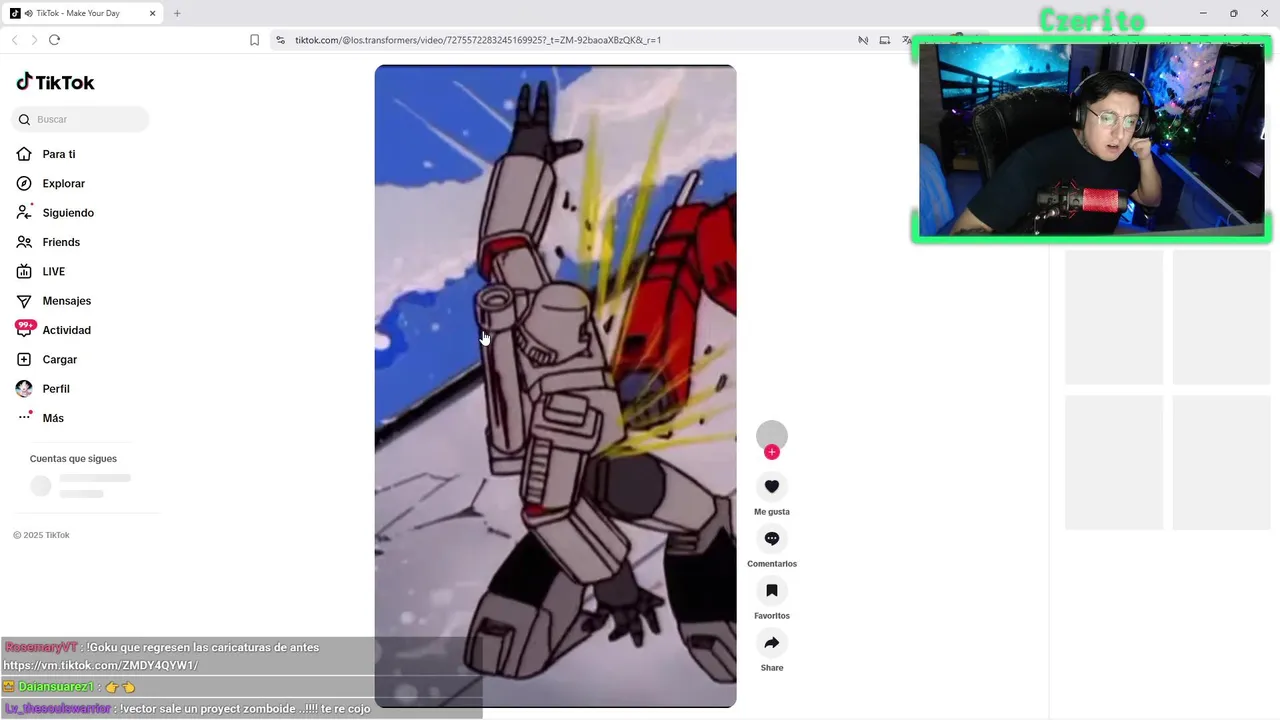Like the video with heart icon

pos(771,486)
